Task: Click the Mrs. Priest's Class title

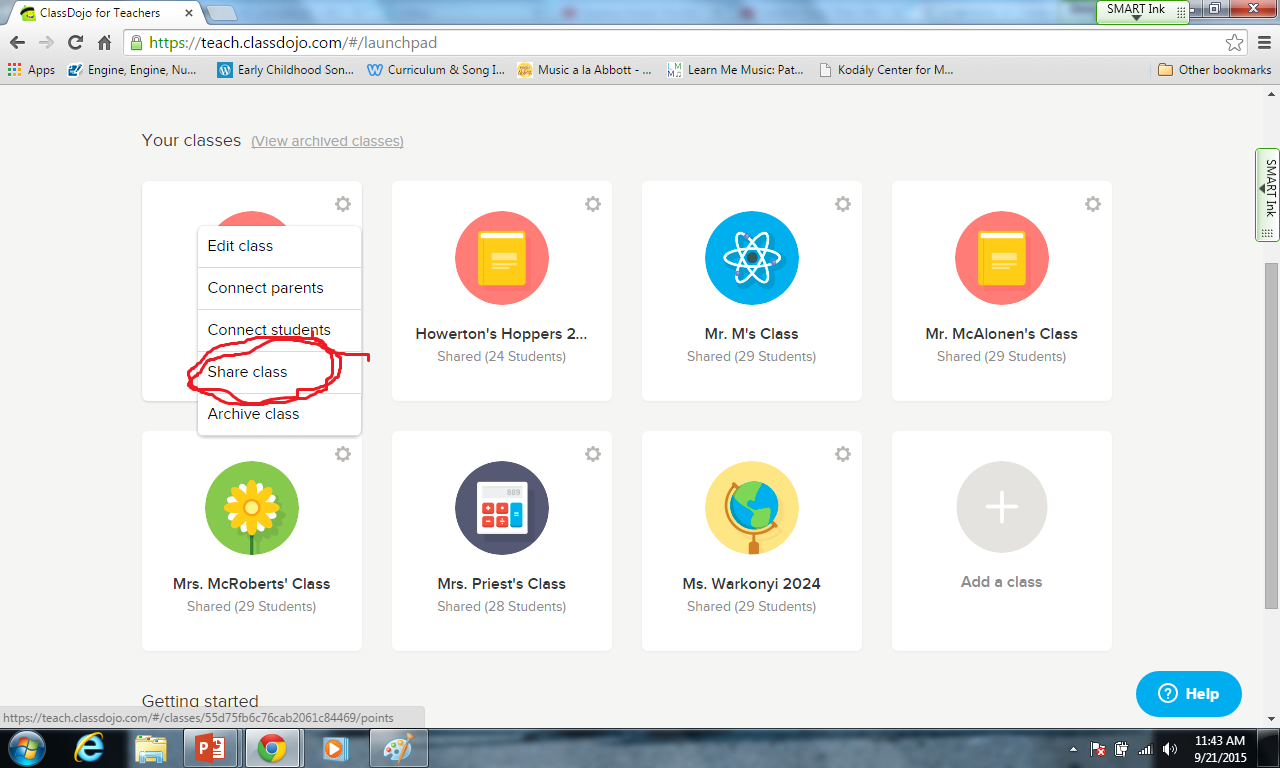Action: [502, 584]
